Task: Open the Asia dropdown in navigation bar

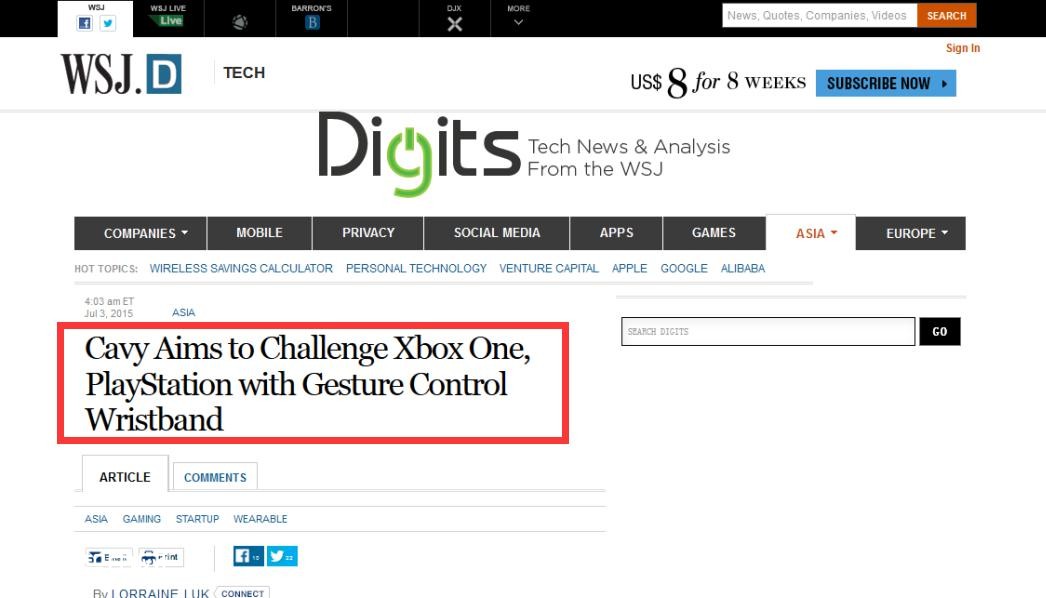Action: pos(811,233)
